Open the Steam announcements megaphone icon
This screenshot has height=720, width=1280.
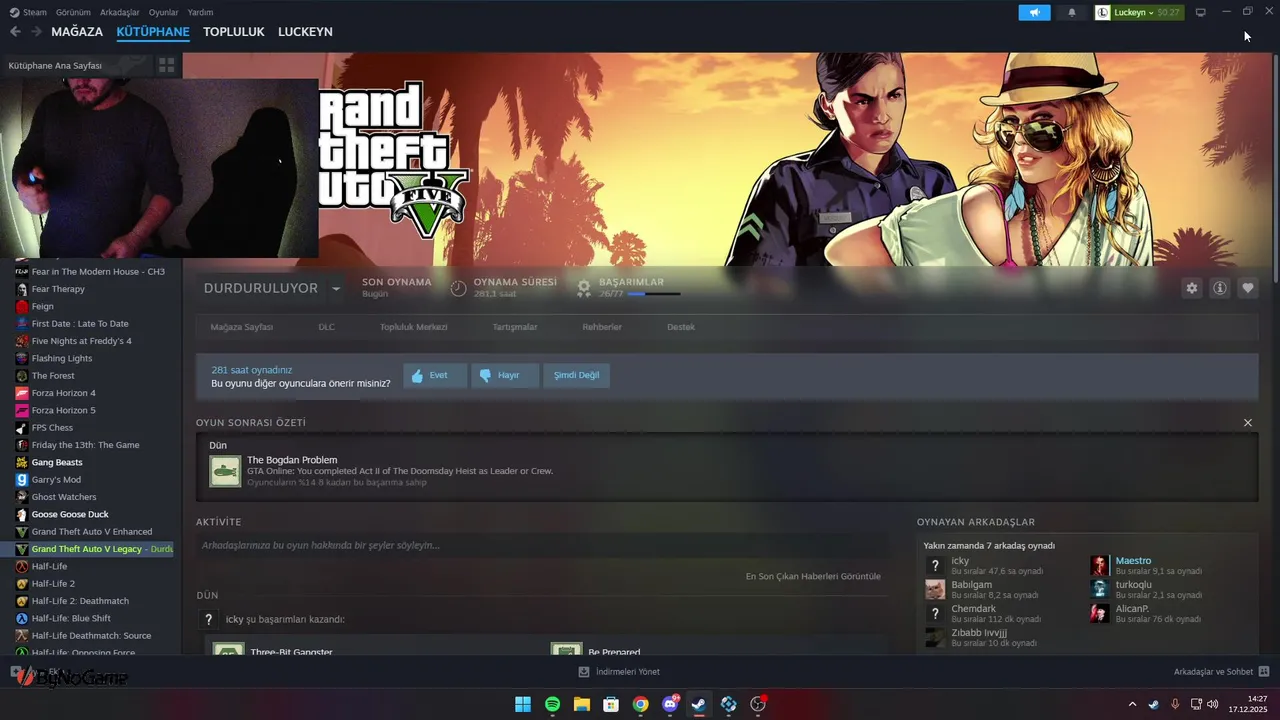1035,12
